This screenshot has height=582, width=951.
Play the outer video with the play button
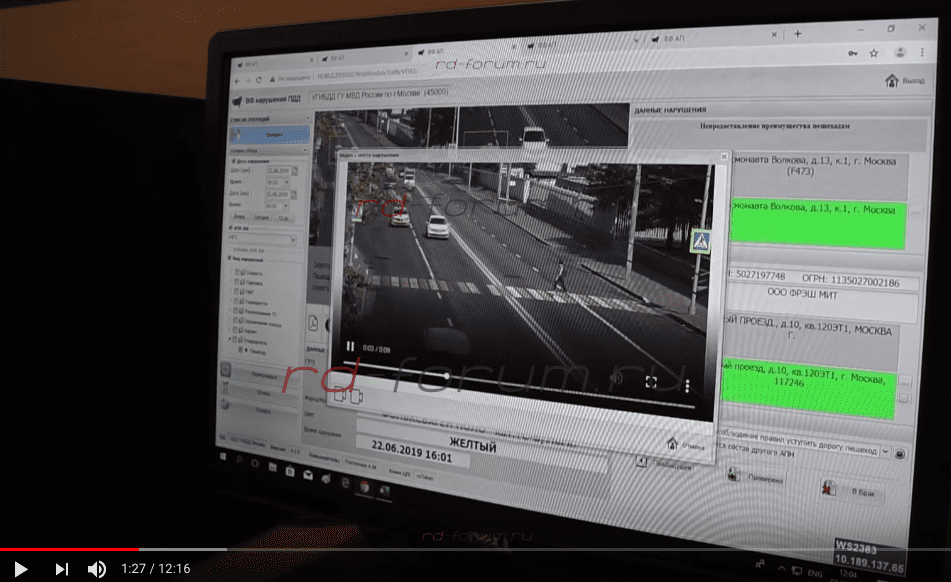(x=21, y=569)
